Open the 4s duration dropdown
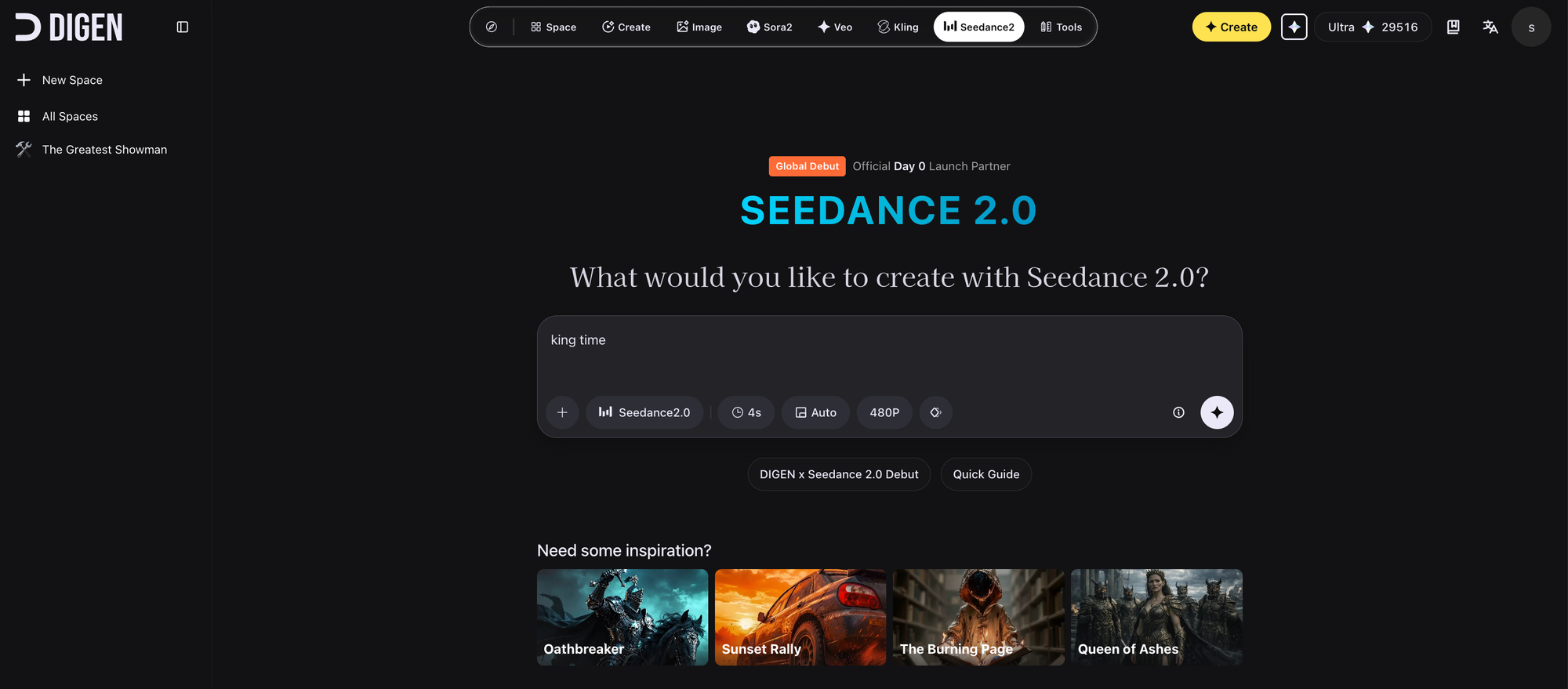Viewport: 1568px width, 689px height. [x=746, y=412]
